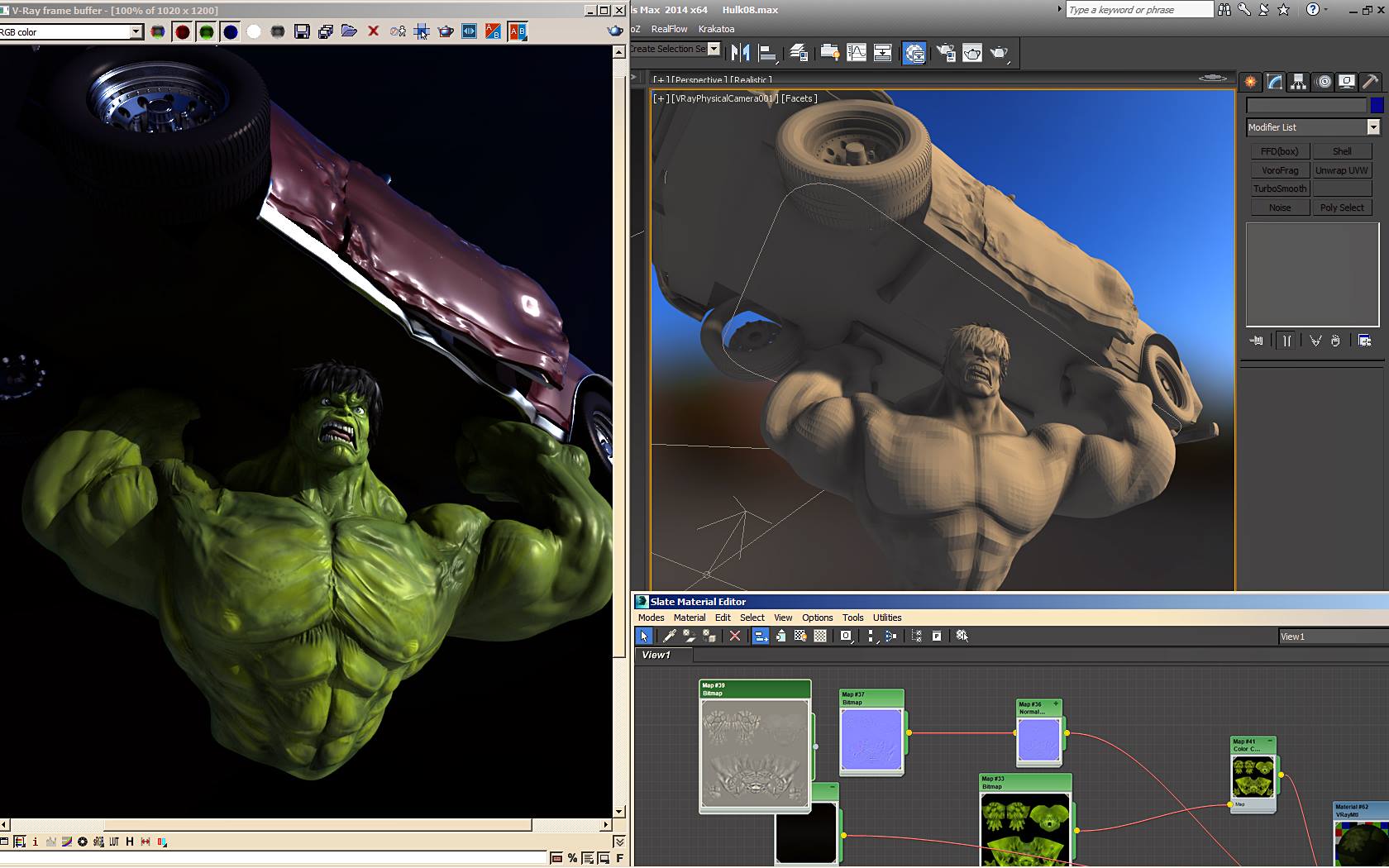Switch to the Modify command panel tab
This screenshot has height=868, width=1389.
point(1275,82)
